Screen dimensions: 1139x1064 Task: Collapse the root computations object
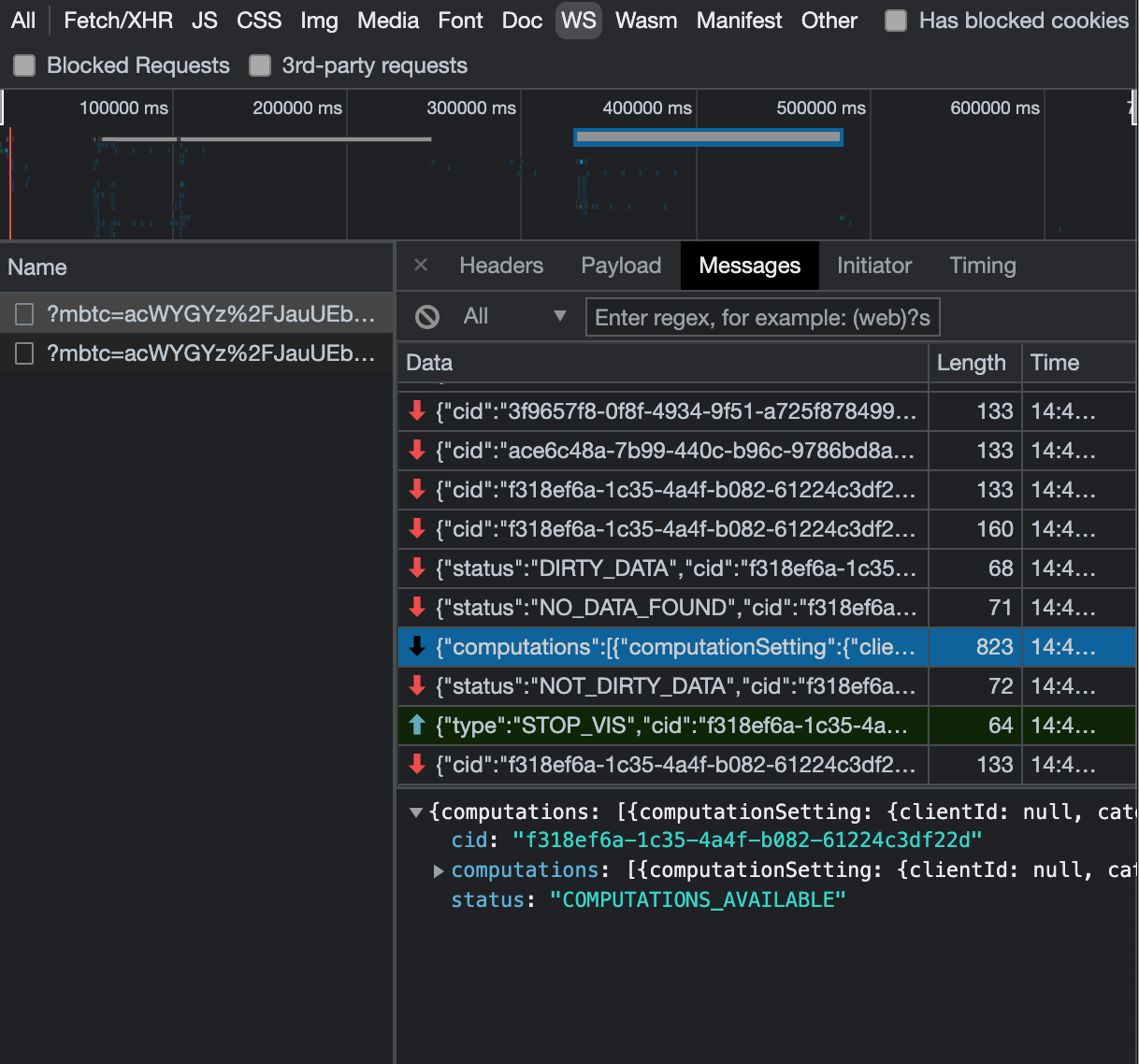click(x=416, y=812)
